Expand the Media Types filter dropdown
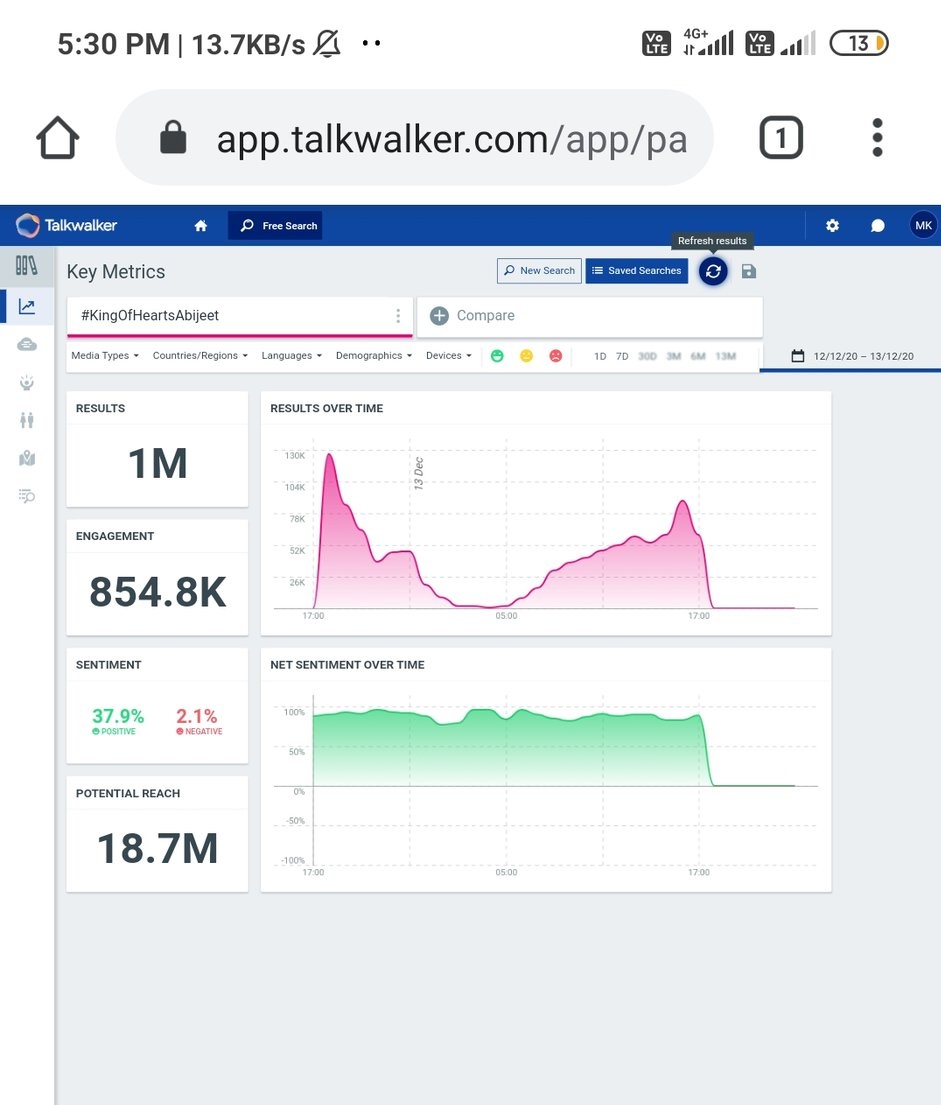Screen dimensions: 941x1105 coord(105,356)
